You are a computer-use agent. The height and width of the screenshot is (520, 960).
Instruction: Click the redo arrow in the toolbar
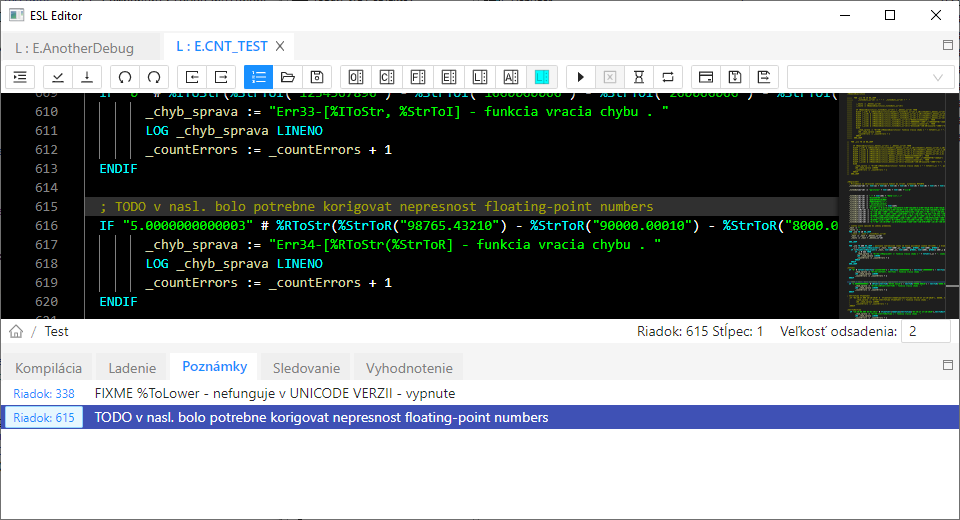(x=154, y=77)
